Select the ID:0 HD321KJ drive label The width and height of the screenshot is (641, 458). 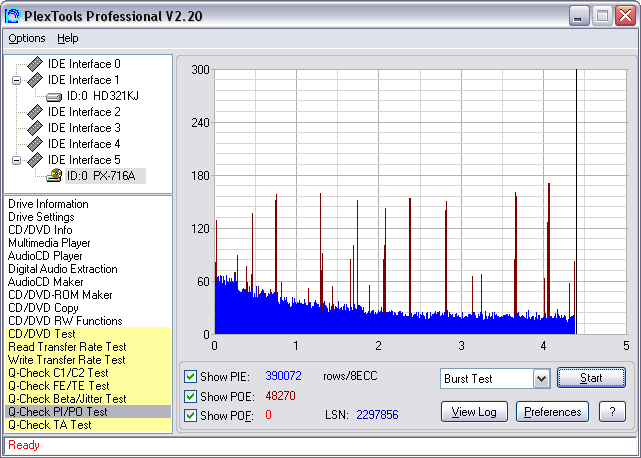(x=103, y=96)
